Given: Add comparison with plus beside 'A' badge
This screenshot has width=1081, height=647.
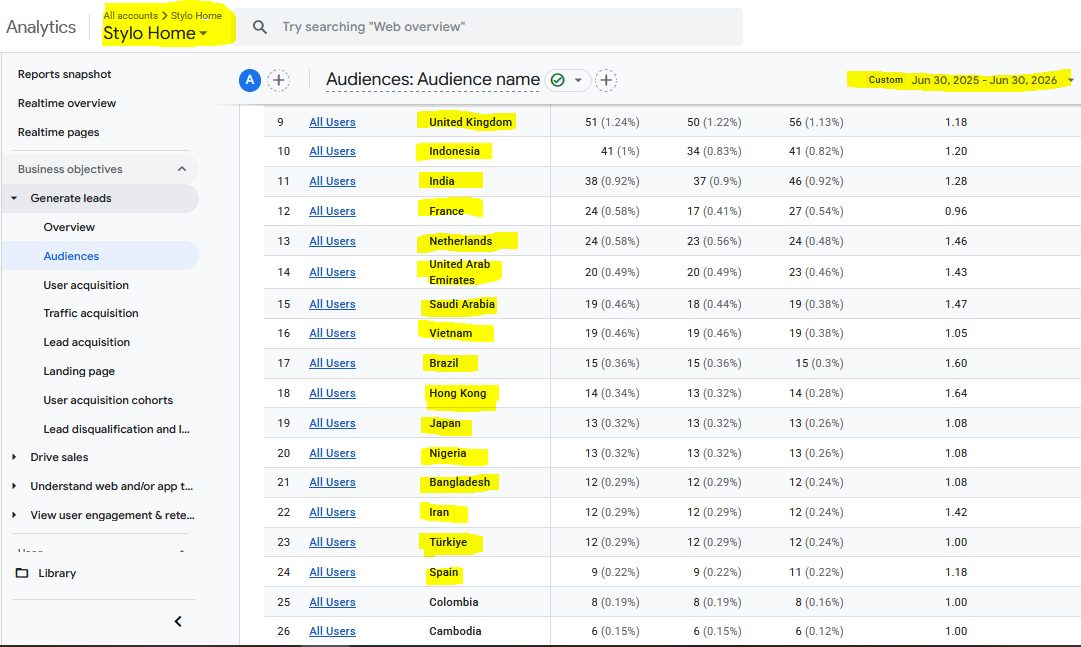Looking at the screenshot, I should (x=279, y=80).
